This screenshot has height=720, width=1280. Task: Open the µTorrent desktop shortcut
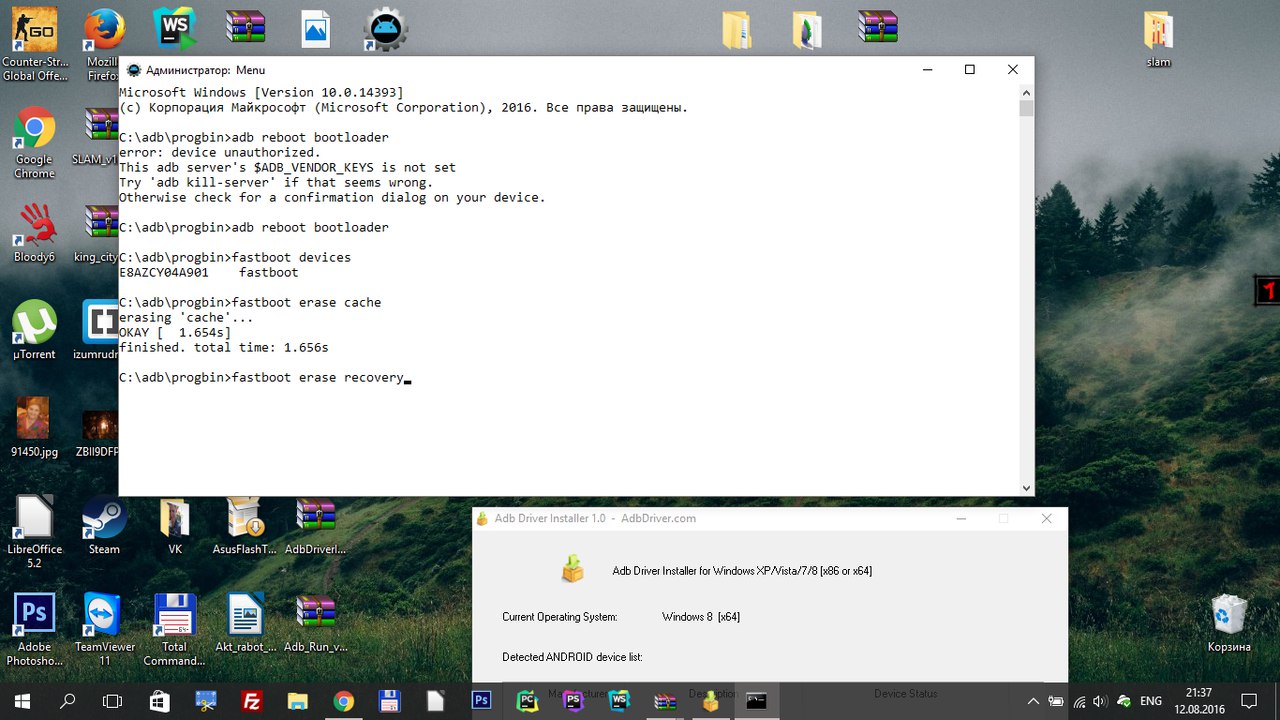coord(34,323)
